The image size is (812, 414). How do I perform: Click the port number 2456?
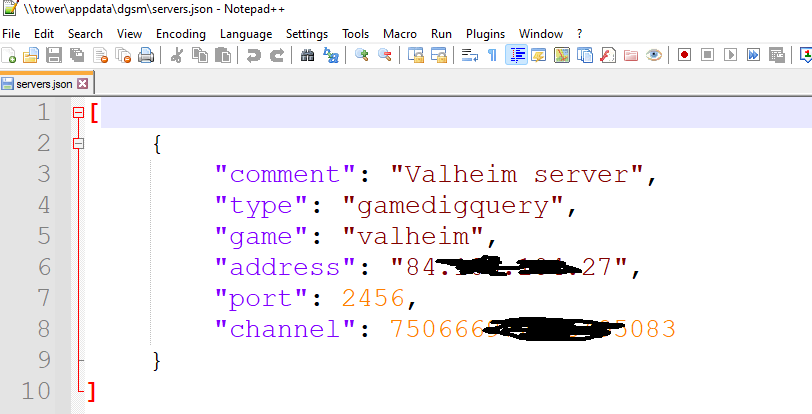[373, 298]
